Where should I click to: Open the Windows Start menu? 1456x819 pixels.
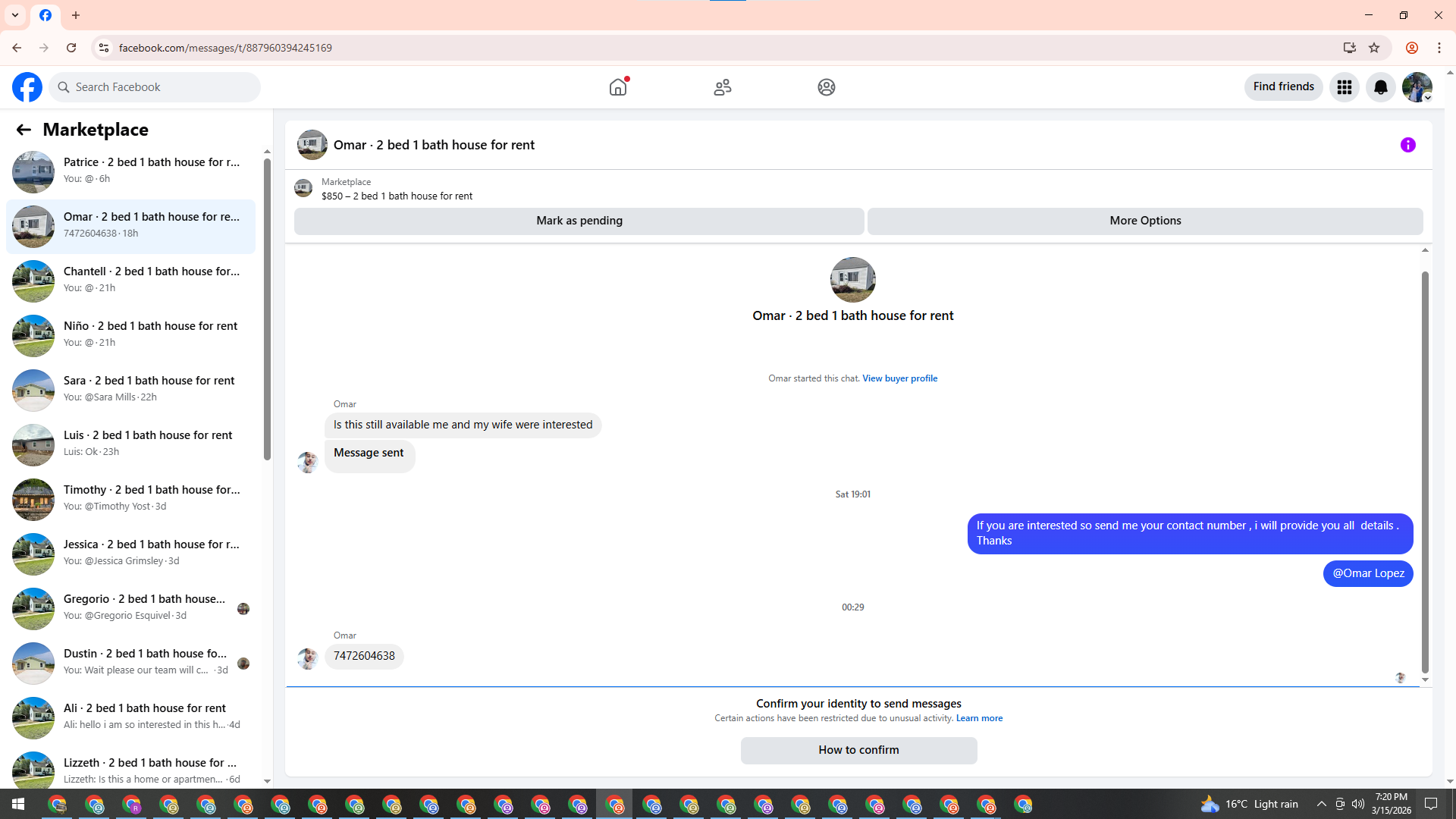pos(18,804)
